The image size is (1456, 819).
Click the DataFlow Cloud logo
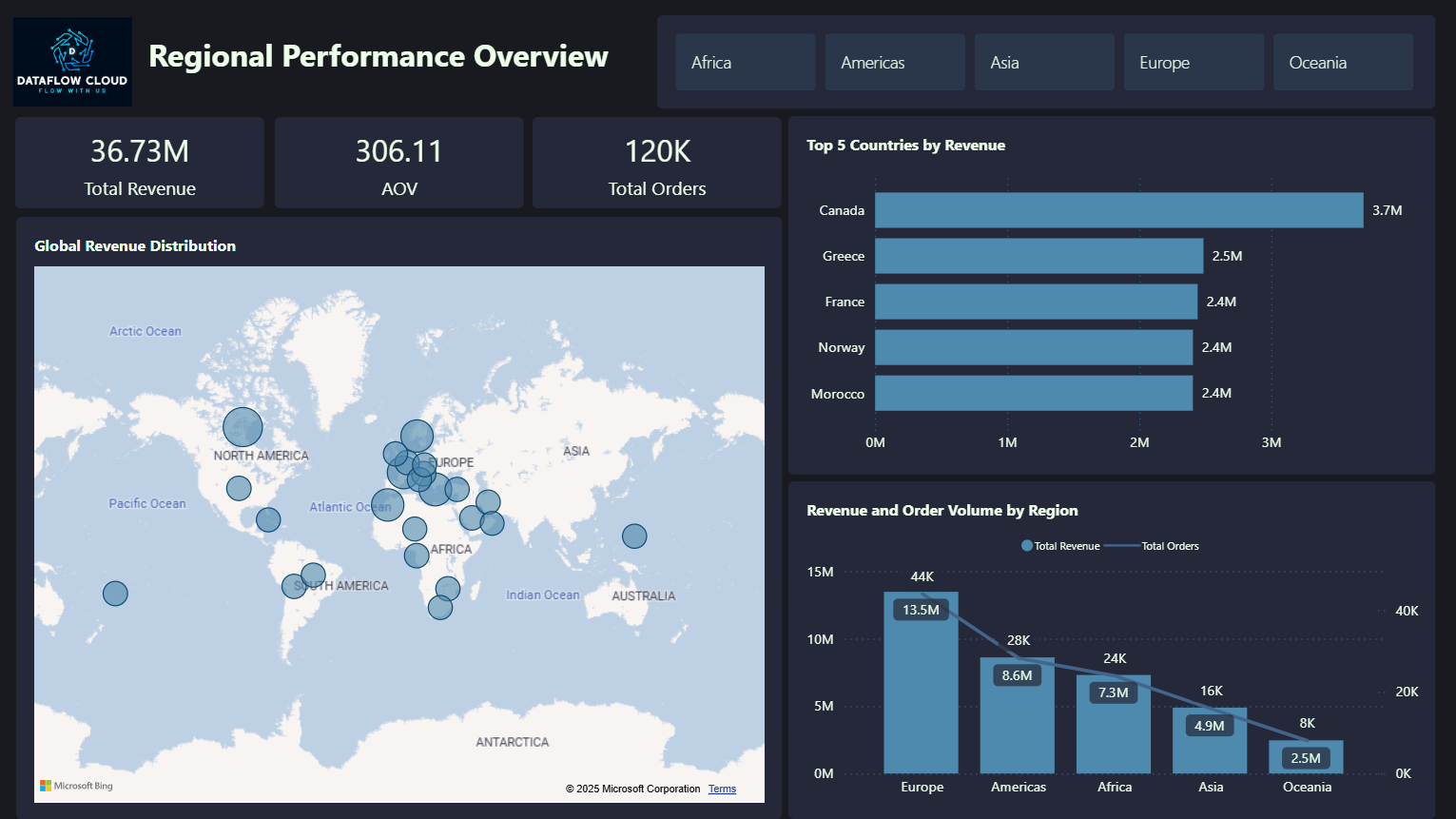72,61
